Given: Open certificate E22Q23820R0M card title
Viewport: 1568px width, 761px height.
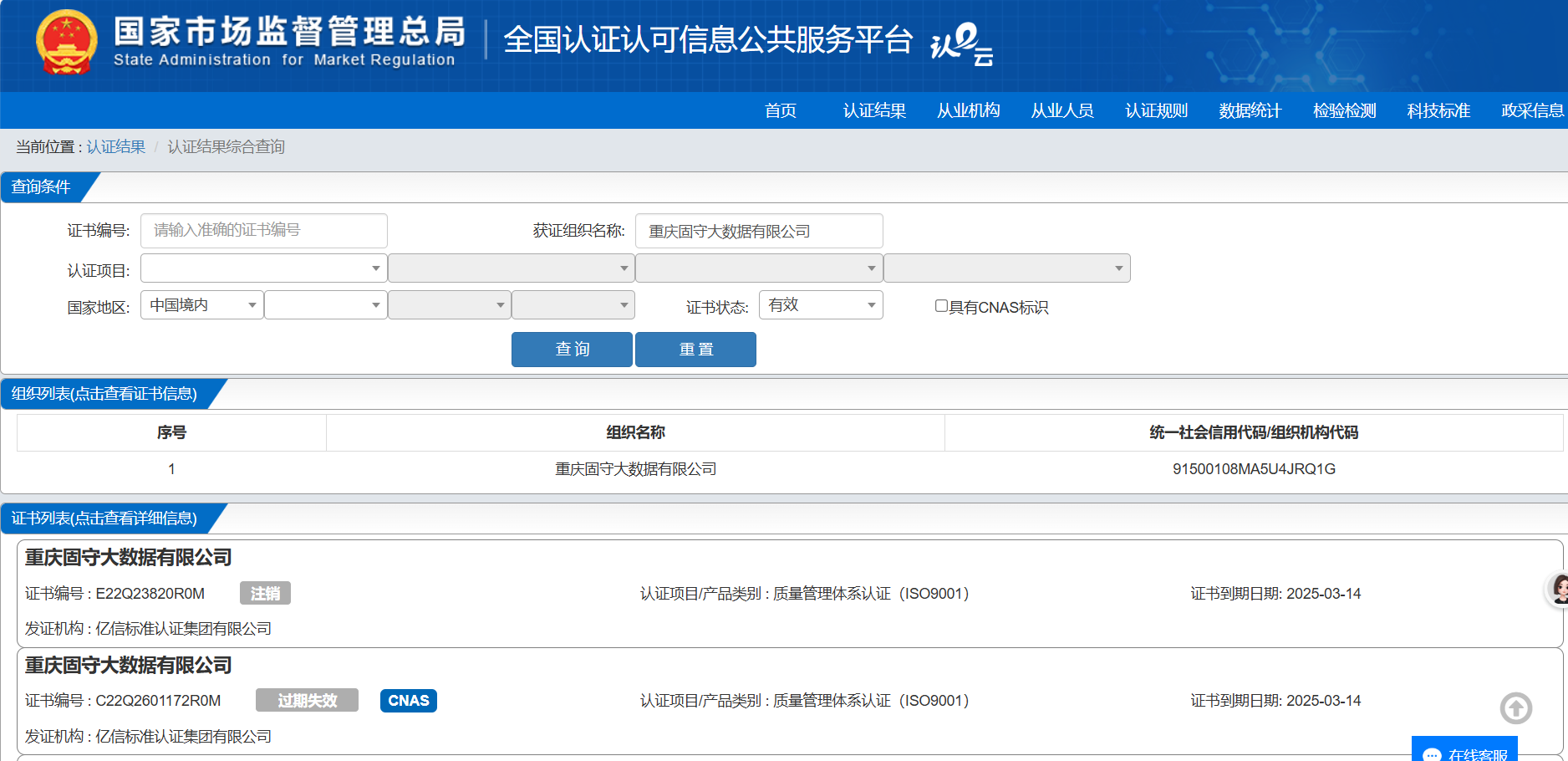Looking at the screenshot, I should 128,558.
